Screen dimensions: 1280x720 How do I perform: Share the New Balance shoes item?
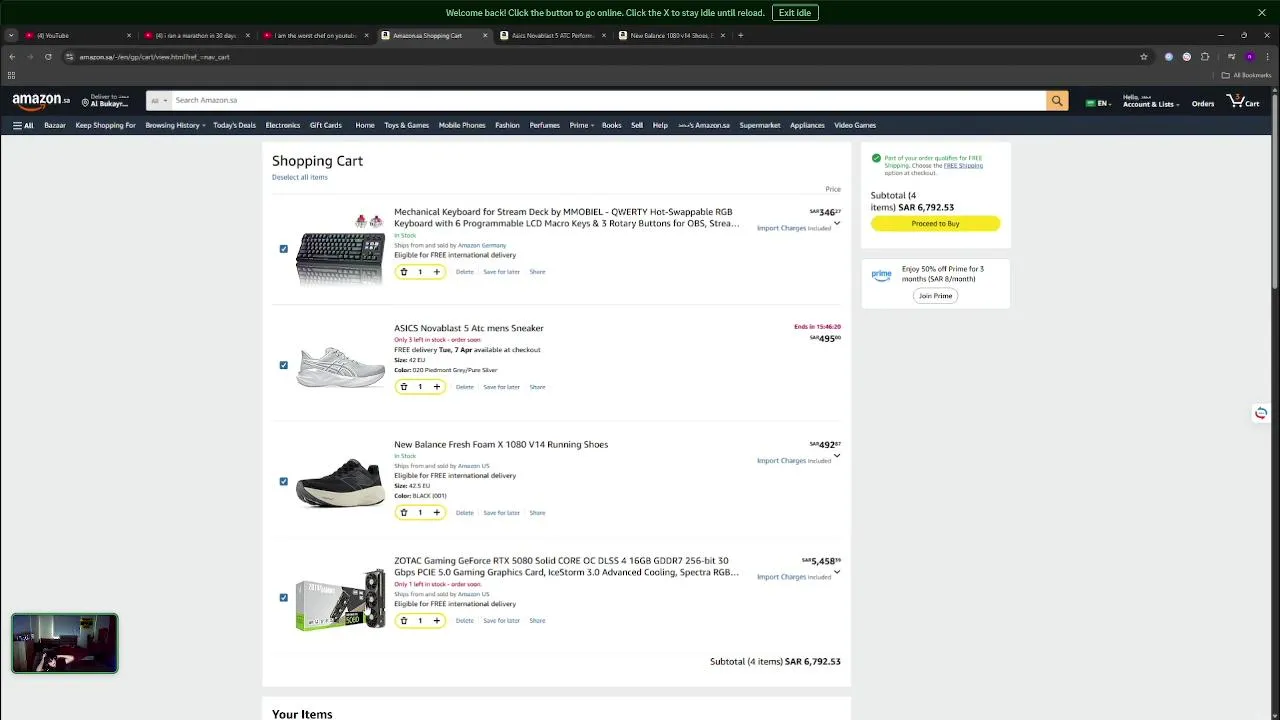tap(537, 513)
